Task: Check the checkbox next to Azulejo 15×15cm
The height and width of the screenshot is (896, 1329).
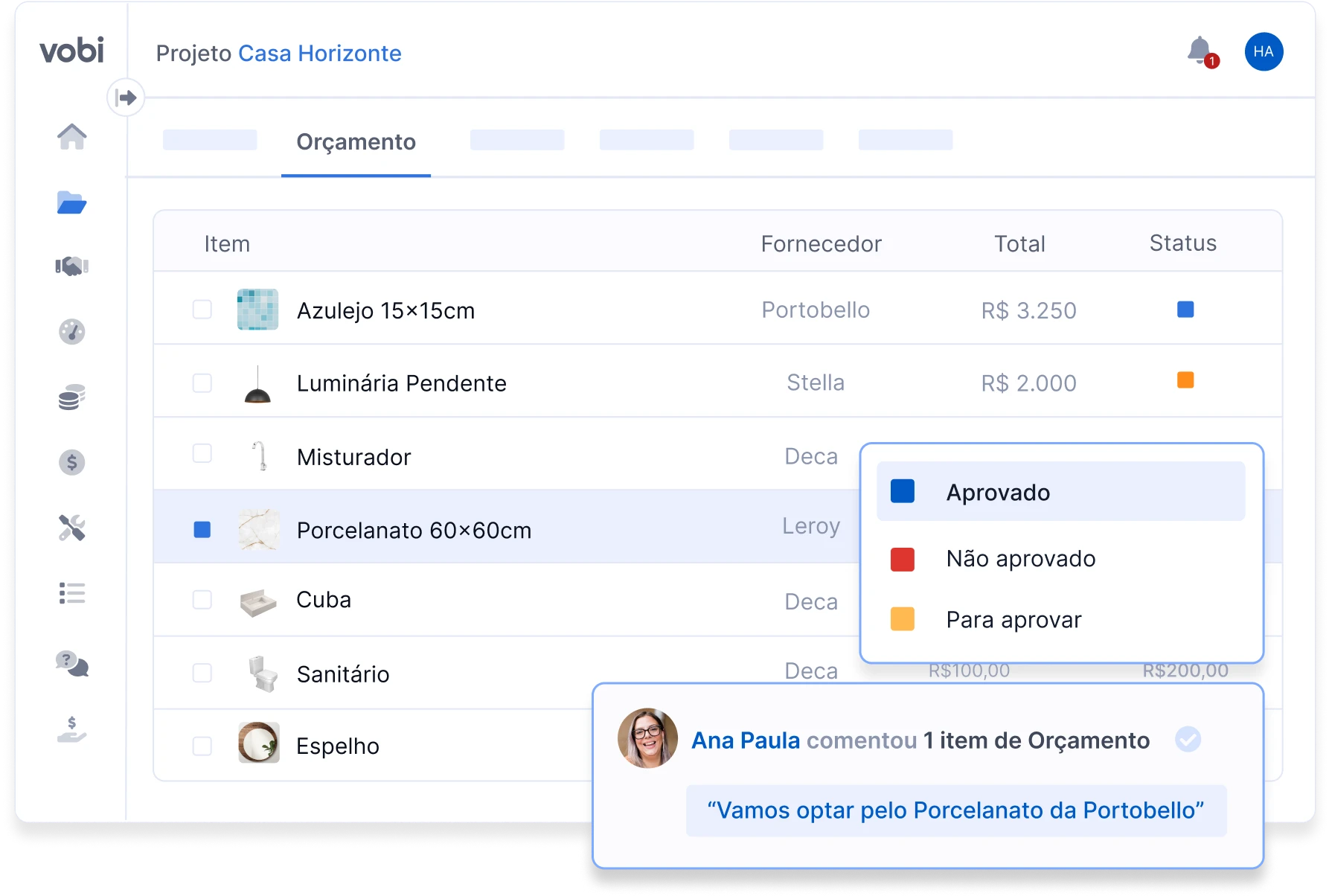Action: [x=202, y=310]
